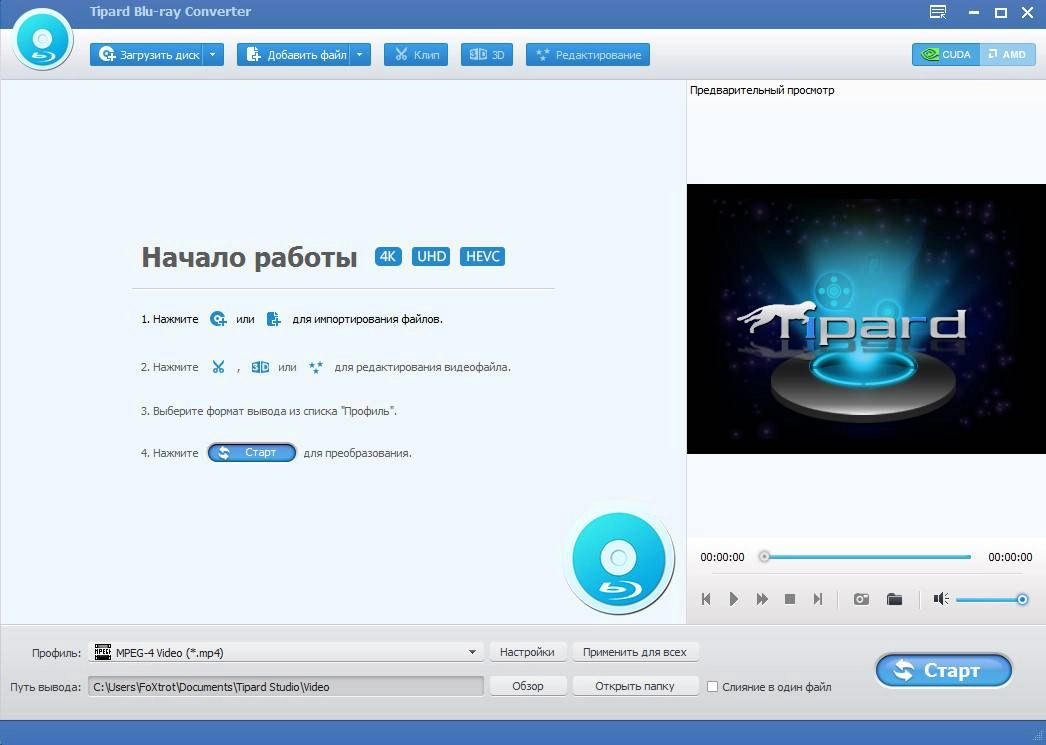The image size is (1046, 745).
Task: Click the Старт button in step 4
Action: click(x=251, y=453)
